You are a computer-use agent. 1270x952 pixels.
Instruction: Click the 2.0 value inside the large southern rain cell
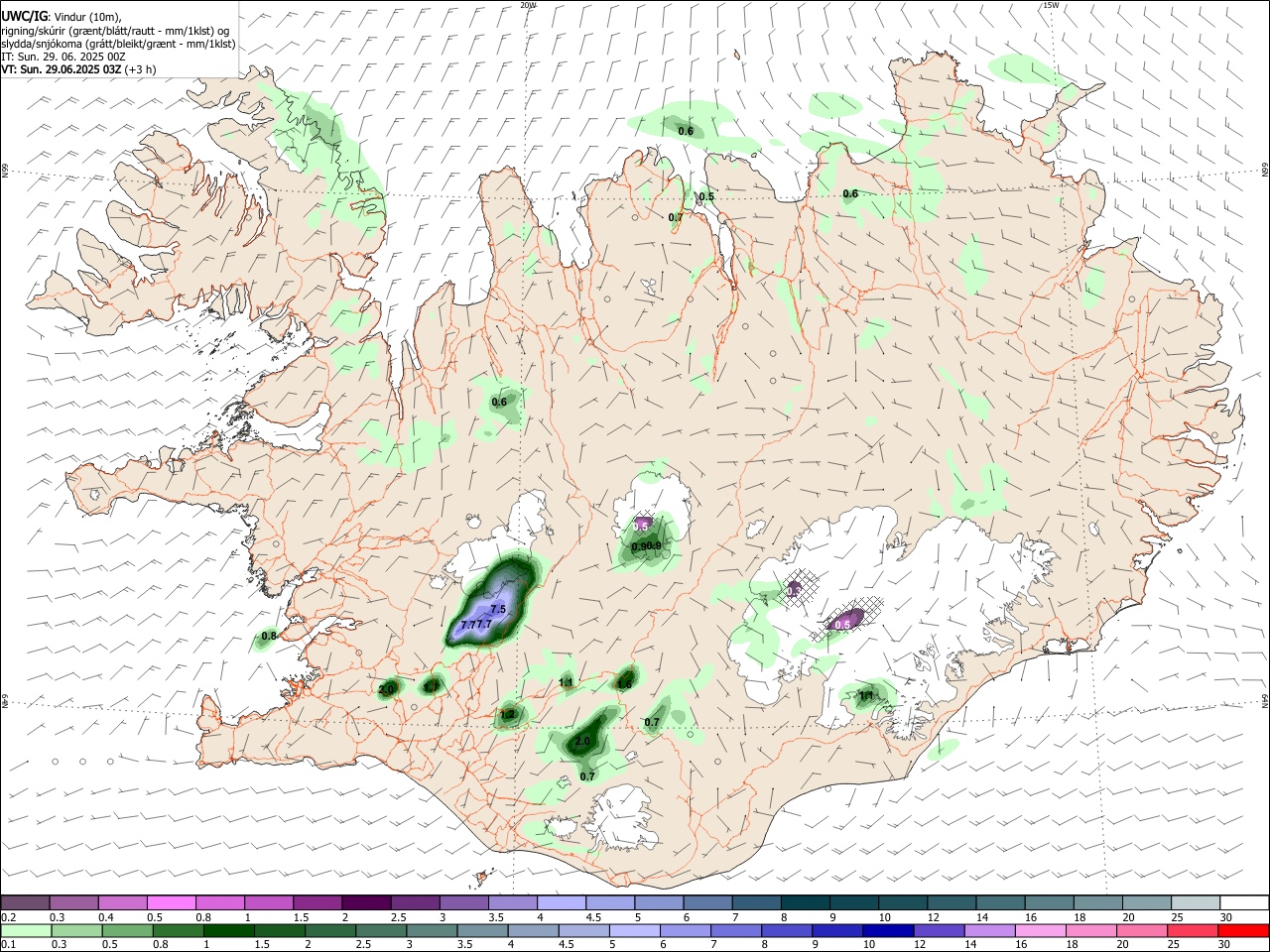(582, 741)
